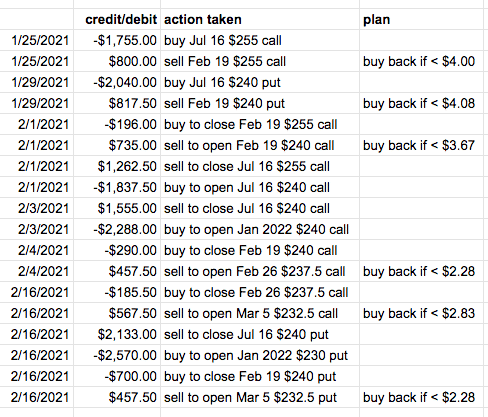Click the 'buy back if < $3.67' cell
The height and width of the screenshot is (417, 488).
(421, 145)
